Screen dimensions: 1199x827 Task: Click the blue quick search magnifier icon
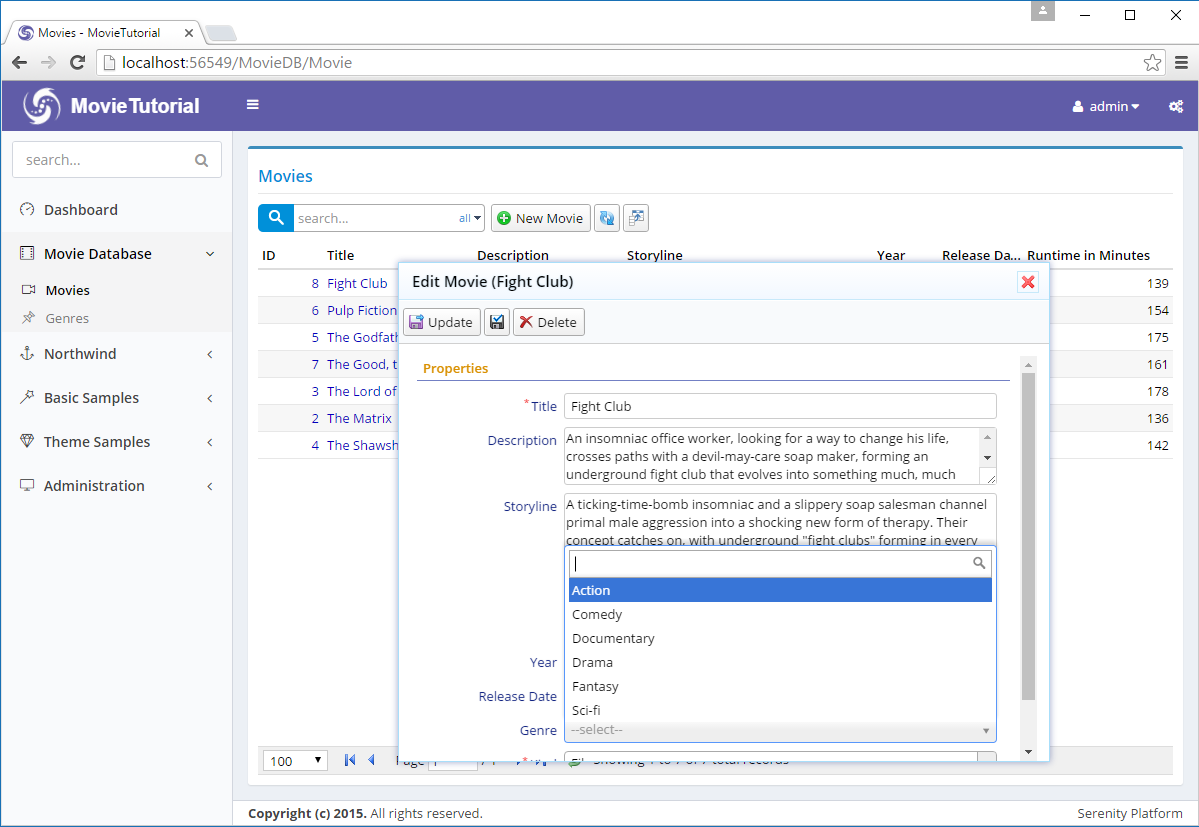tap(276, 218)
